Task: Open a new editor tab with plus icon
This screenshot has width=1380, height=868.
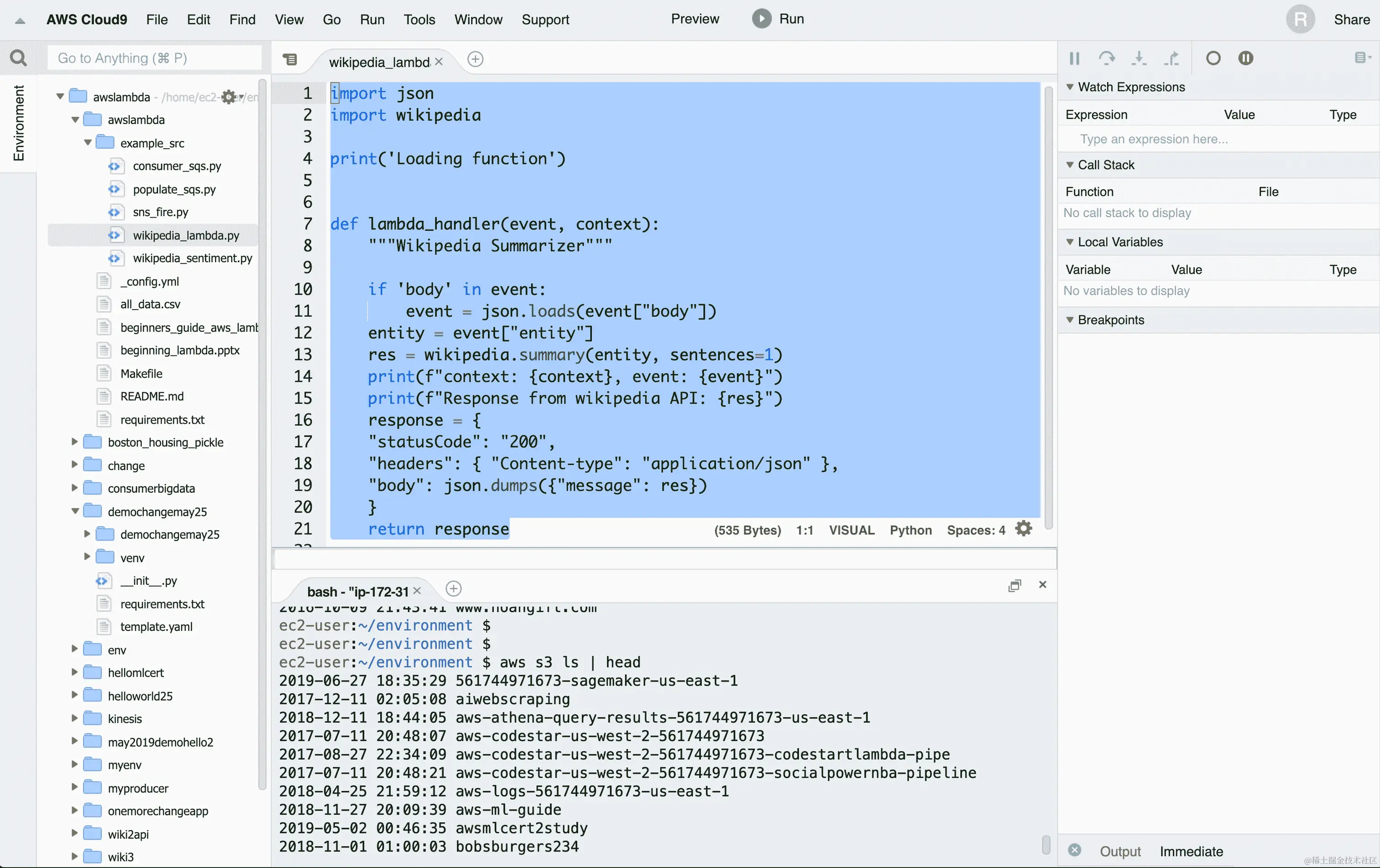Action: click(475, 59)
